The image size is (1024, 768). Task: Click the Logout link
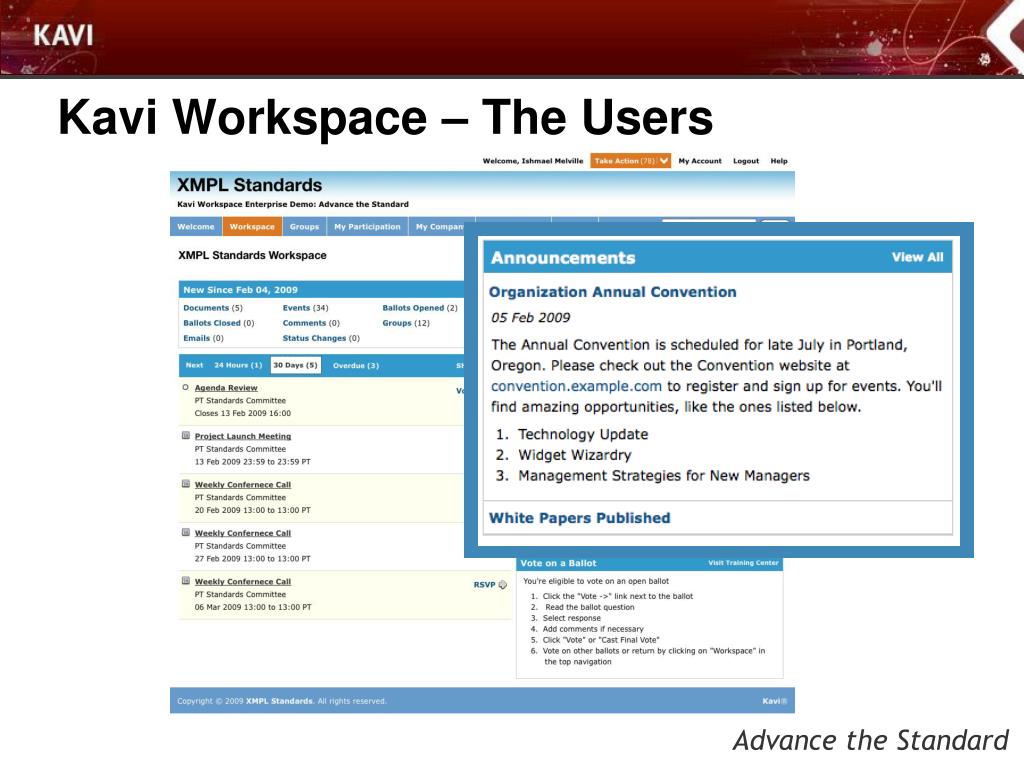pyautogui.click(x=746, y=161)
